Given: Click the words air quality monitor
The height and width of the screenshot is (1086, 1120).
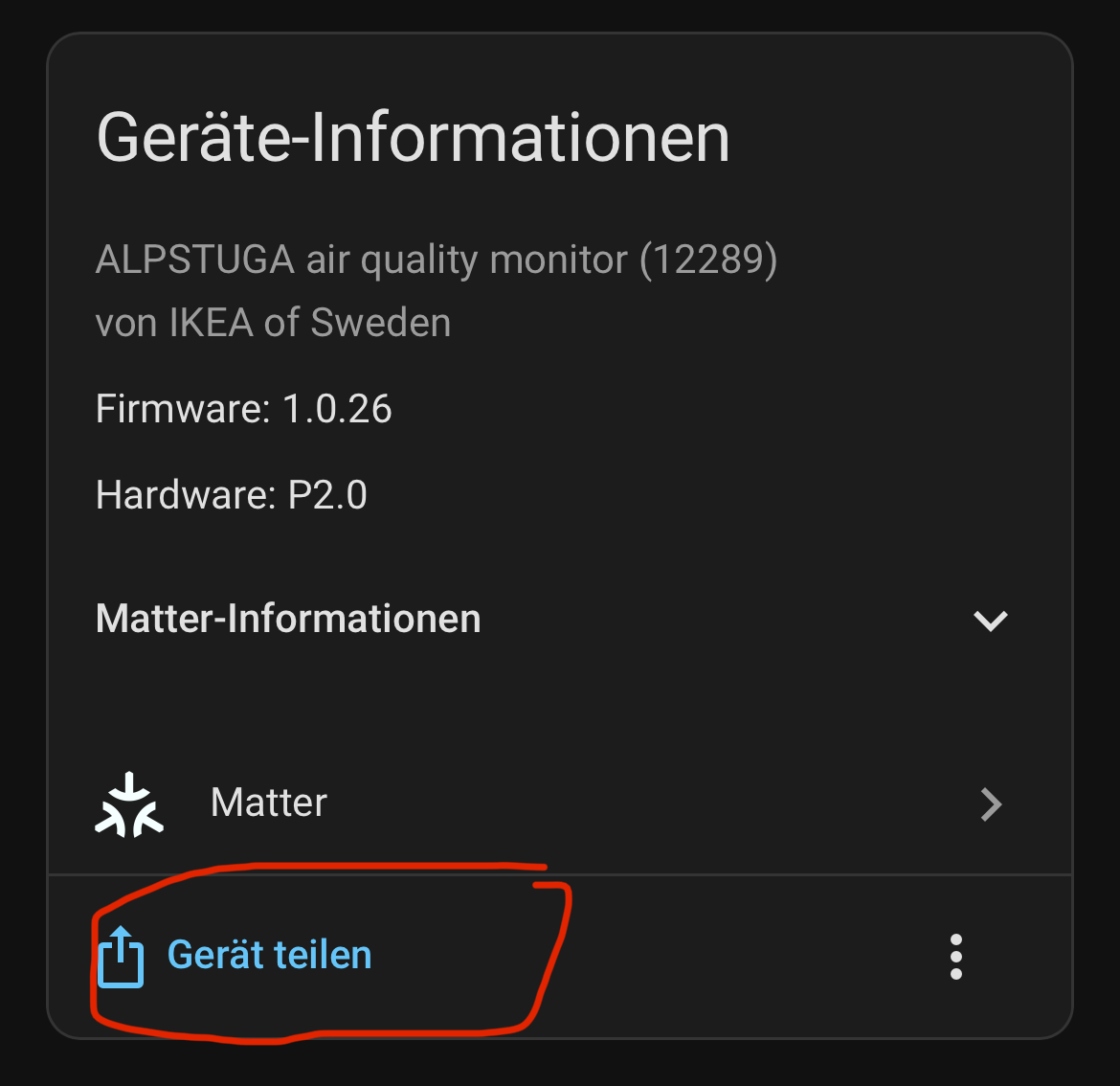Looking at the screenshot, I should (467, 260).
